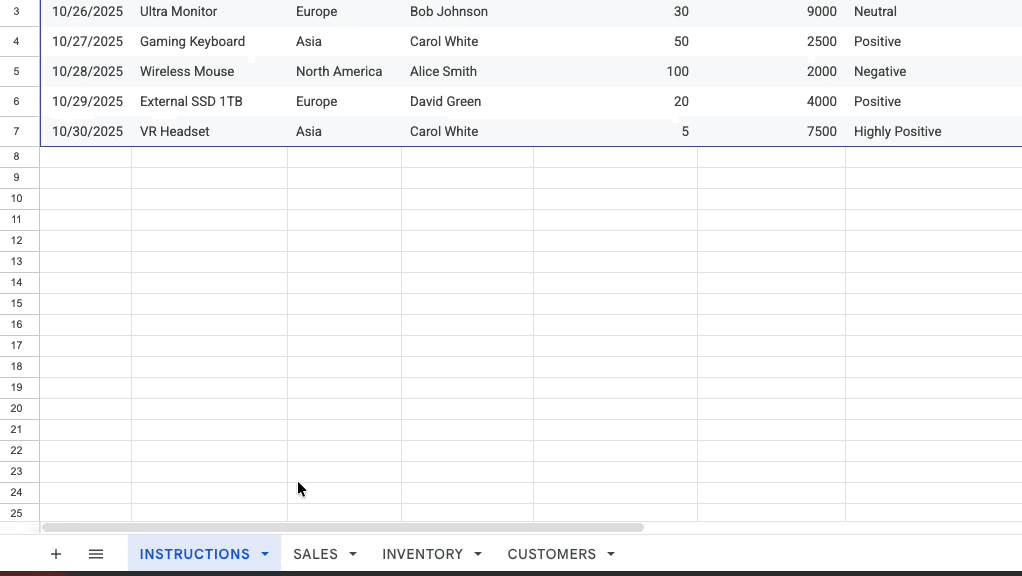Add a new sheet with plus icon
1022x576 pixels.
(x=56, y=554)
